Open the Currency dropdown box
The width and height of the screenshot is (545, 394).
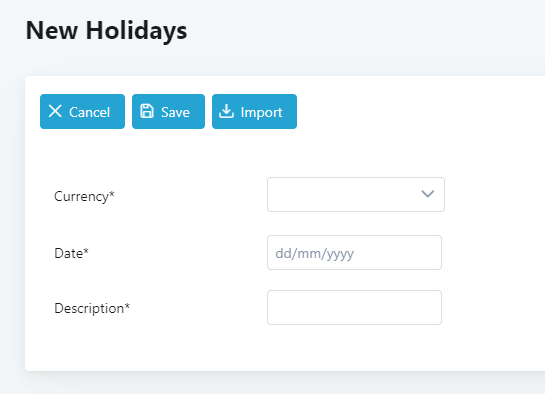point(356,195)
